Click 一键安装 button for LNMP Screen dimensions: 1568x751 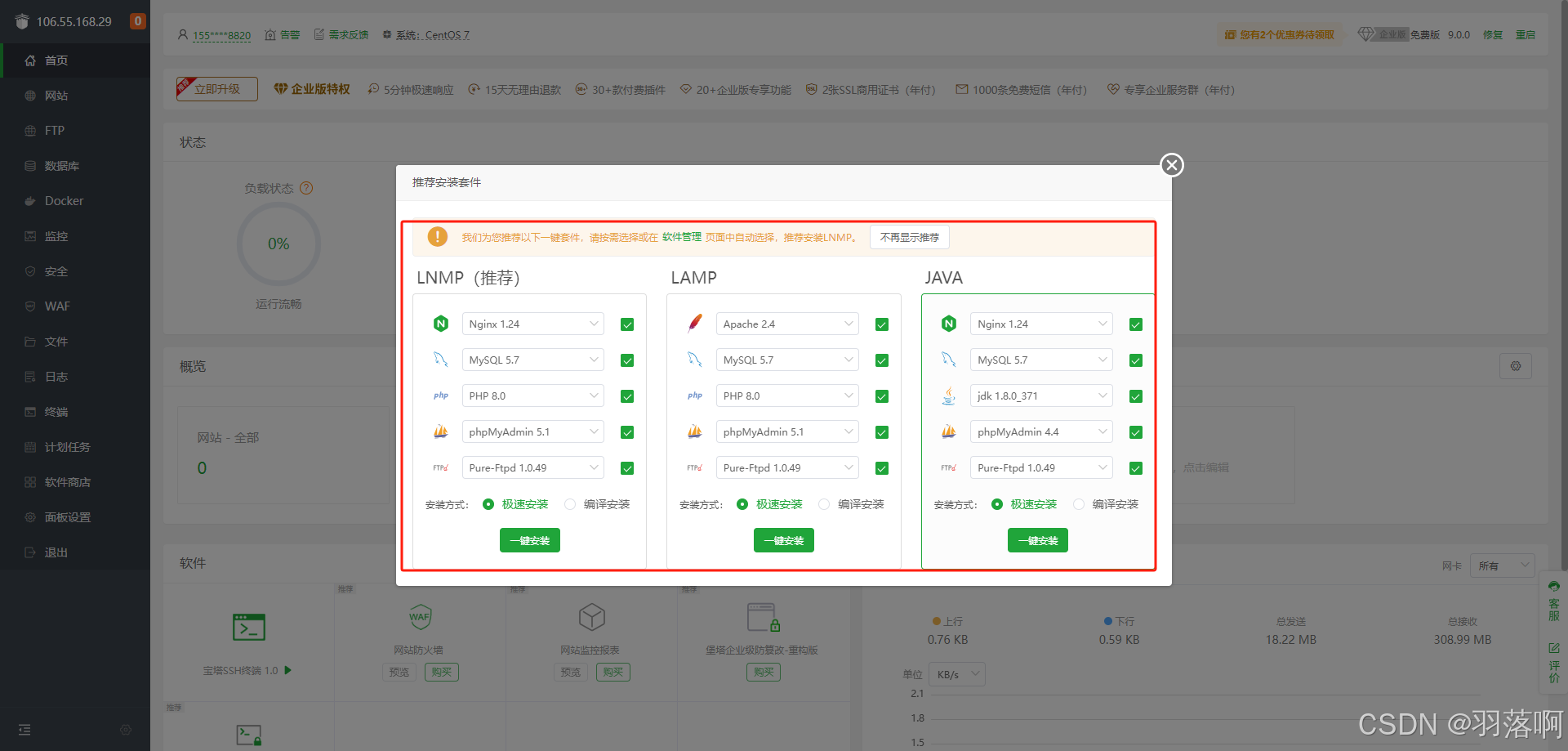pos(530,540)
